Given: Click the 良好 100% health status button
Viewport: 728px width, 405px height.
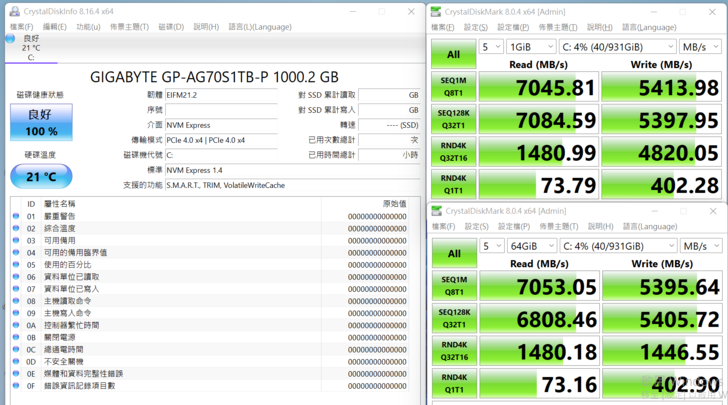Looking at the screenshot, I should [41, 123].
